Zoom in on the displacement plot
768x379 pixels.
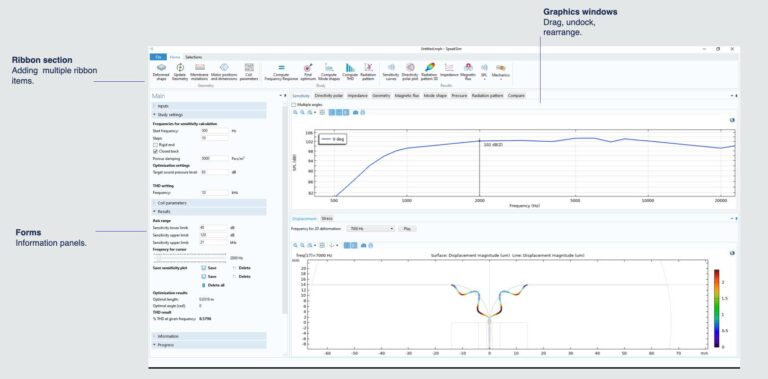point(295,245)
